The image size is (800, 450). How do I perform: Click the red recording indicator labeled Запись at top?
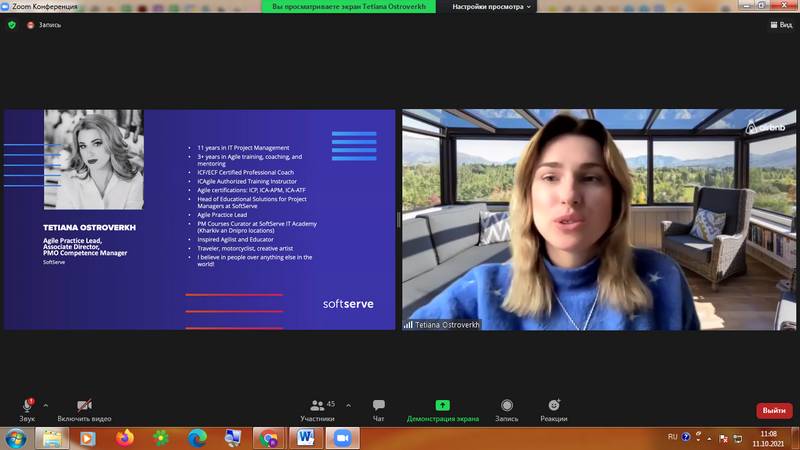[x=44, y=24]
